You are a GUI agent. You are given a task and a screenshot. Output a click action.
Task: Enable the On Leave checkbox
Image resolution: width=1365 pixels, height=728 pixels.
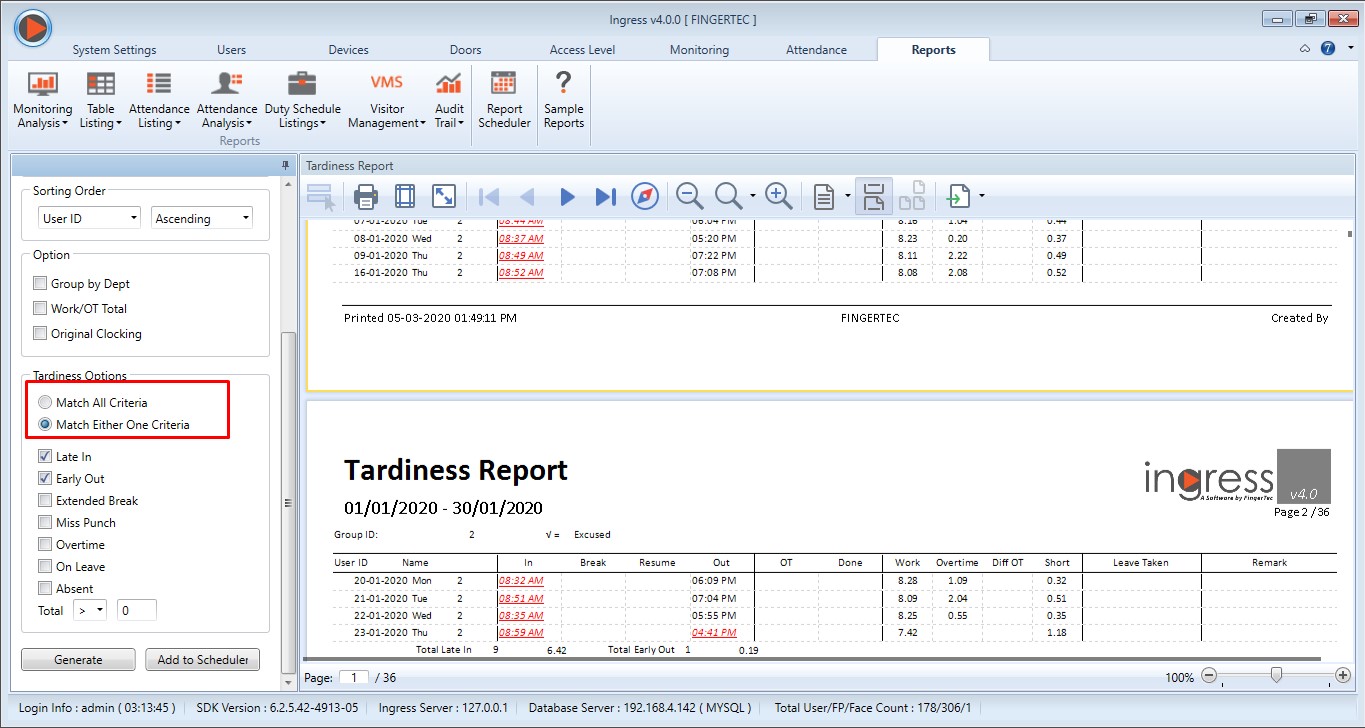coord(45,567)
